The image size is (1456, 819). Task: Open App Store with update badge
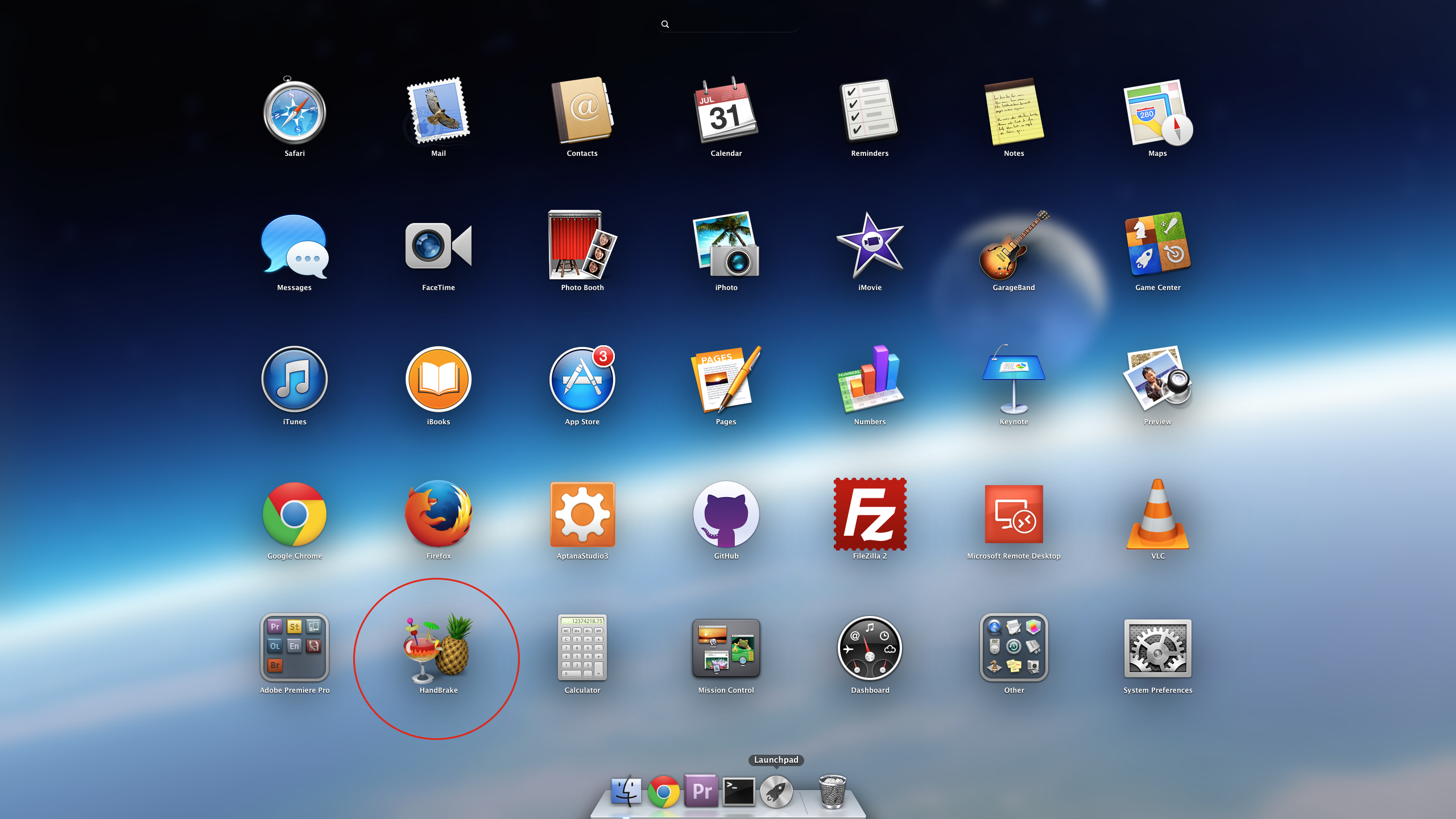[582, 380]
